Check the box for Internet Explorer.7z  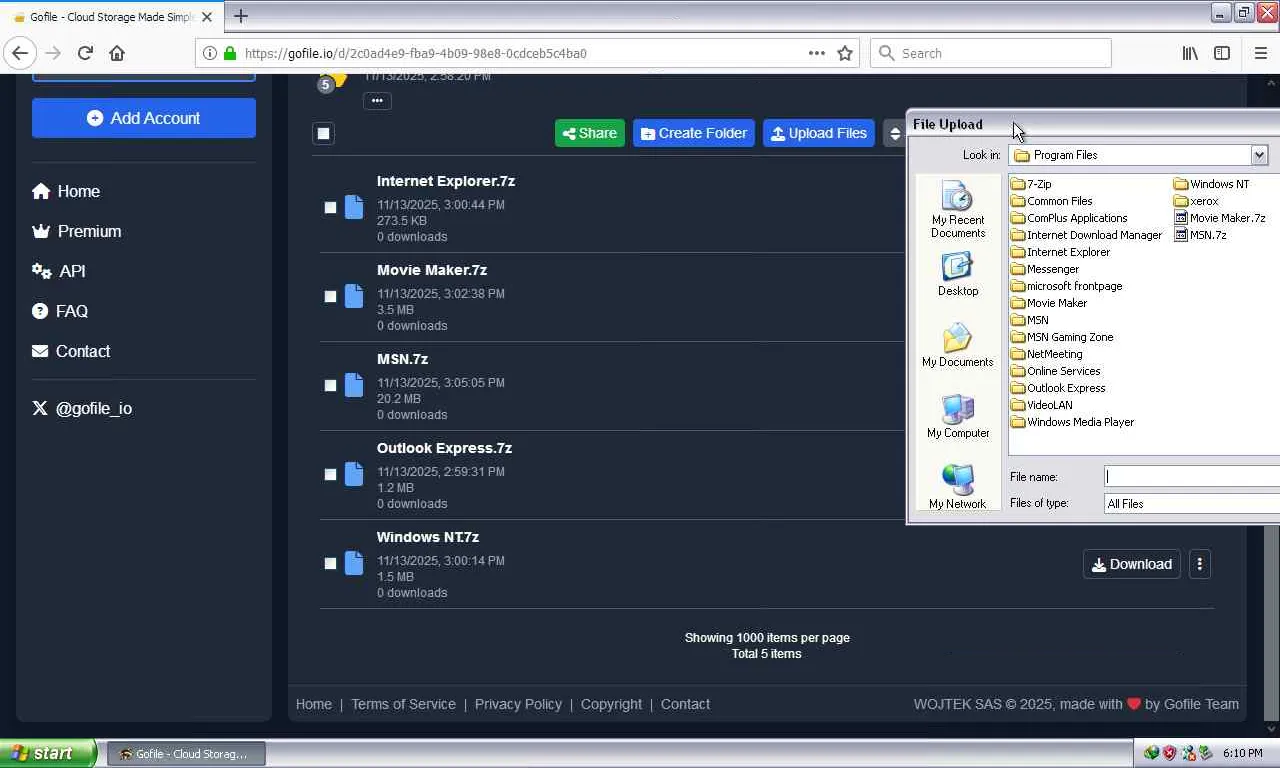click(x=330, y=207)
